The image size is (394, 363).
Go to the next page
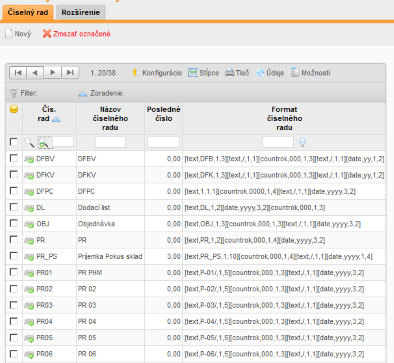pos(53,72)
